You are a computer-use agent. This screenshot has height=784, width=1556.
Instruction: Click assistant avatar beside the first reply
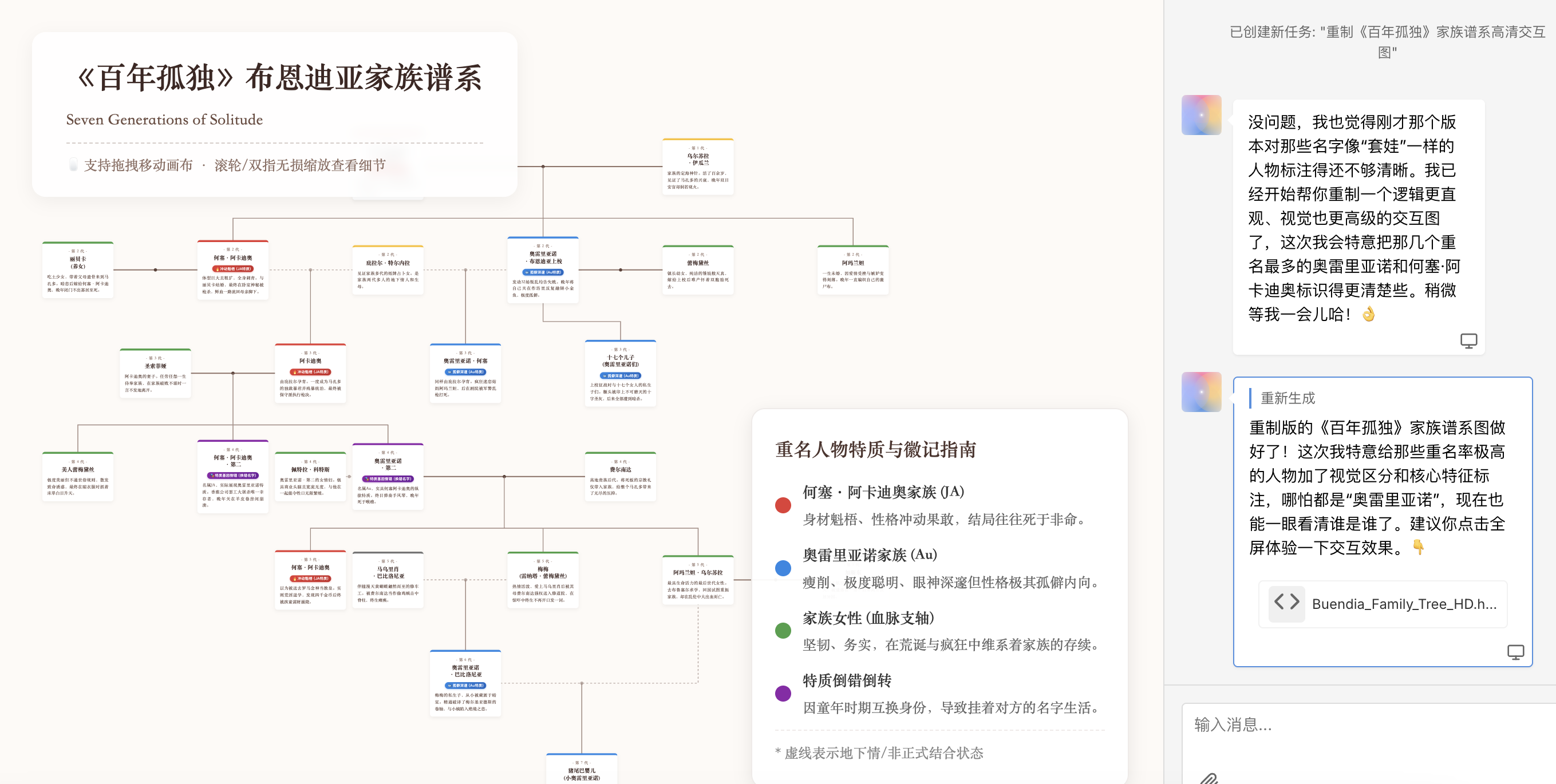(x=1201, y=115)
